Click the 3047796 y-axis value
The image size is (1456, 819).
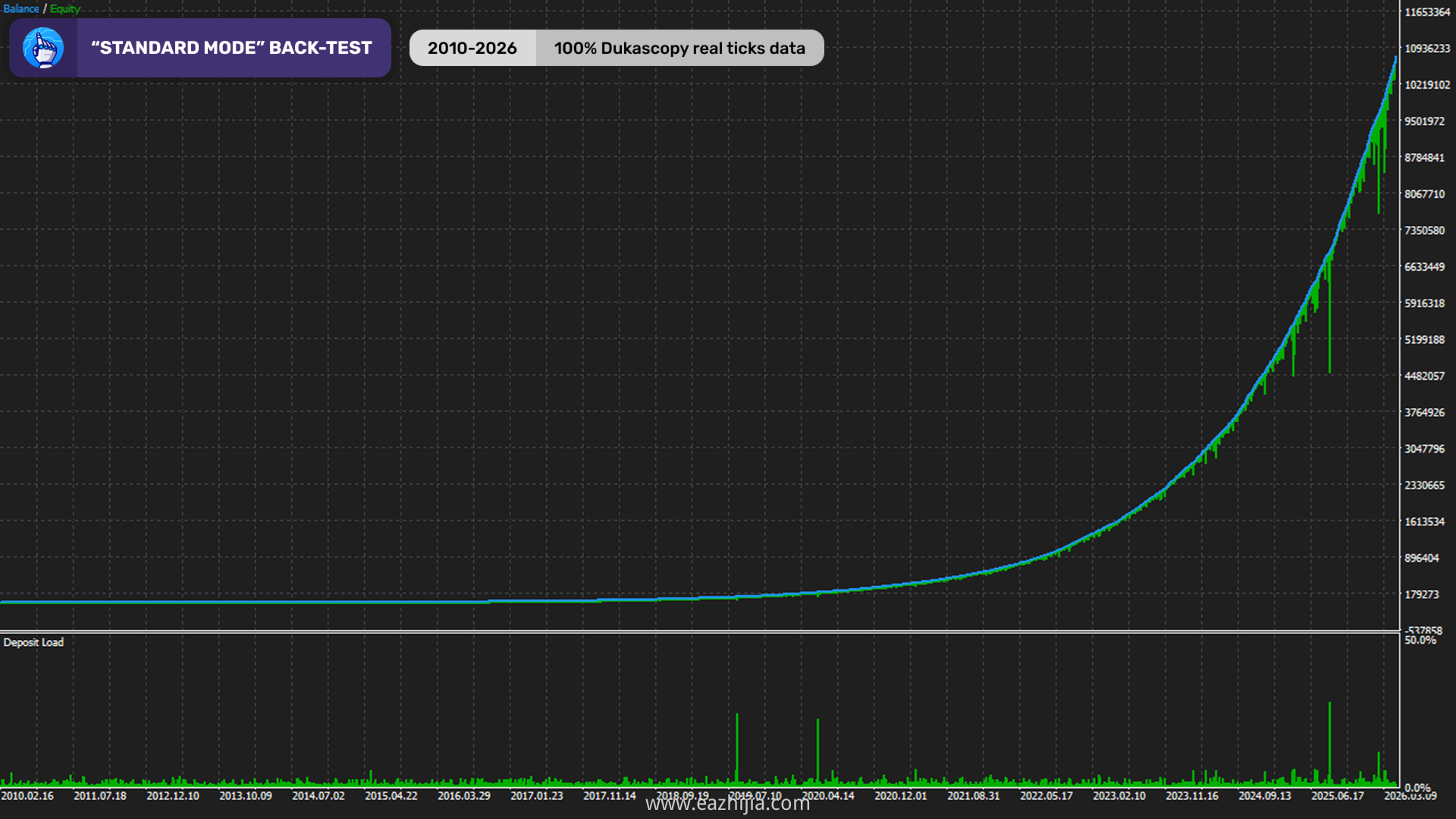tap(1425, 449)
